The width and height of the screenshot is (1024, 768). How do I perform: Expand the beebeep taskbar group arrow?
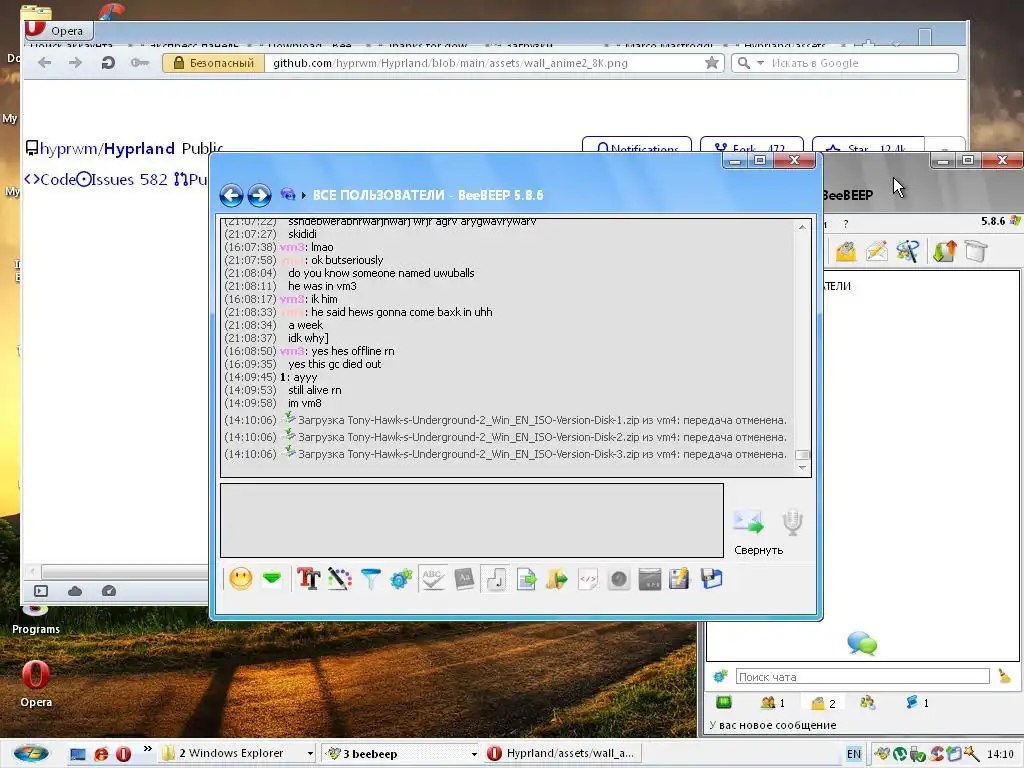click(x=474, y=754)
